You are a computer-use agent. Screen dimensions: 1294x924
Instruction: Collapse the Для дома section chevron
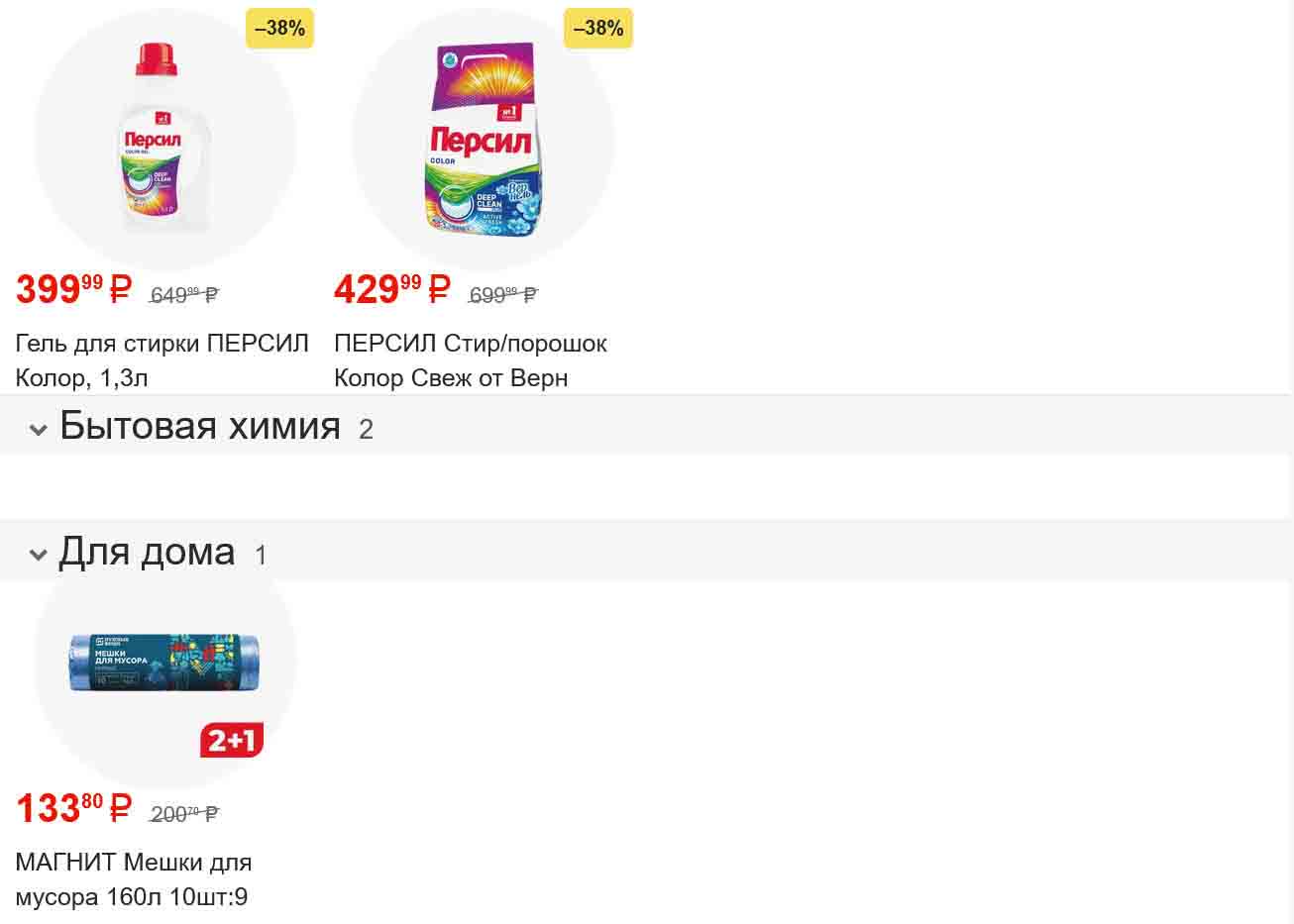pyautogui.click(x=39, y=555)
